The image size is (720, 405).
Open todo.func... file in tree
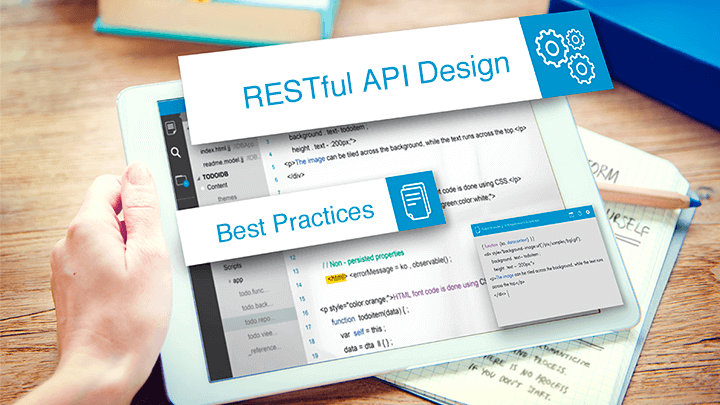click(254, 292)
